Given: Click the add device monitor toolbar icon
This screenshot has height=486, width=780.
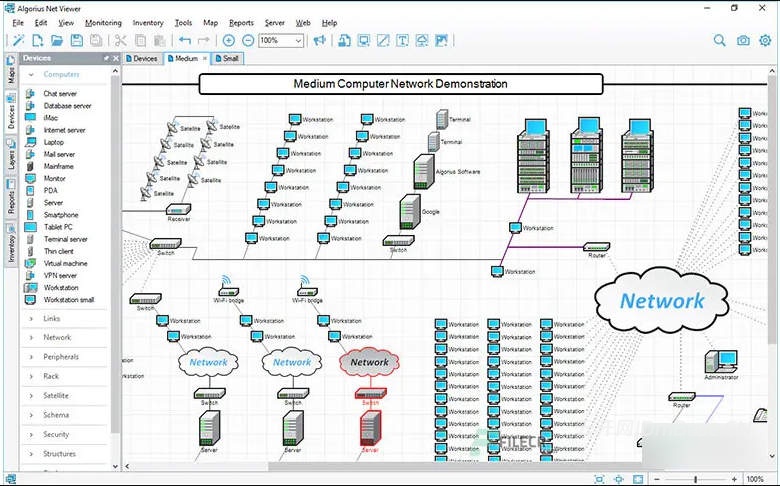Looking at the screenshot, I should tap(364, 40).
